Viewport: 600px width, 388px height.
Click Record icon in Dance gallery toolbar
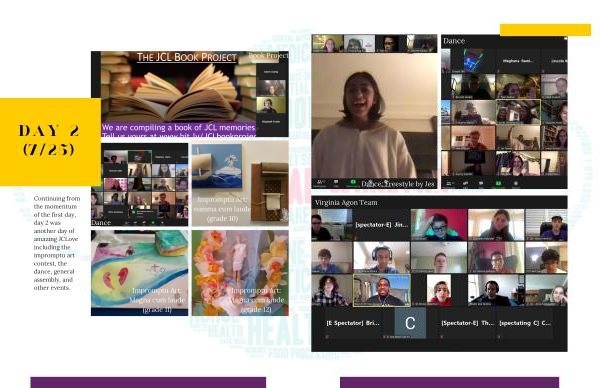click(x=516, y=183)
